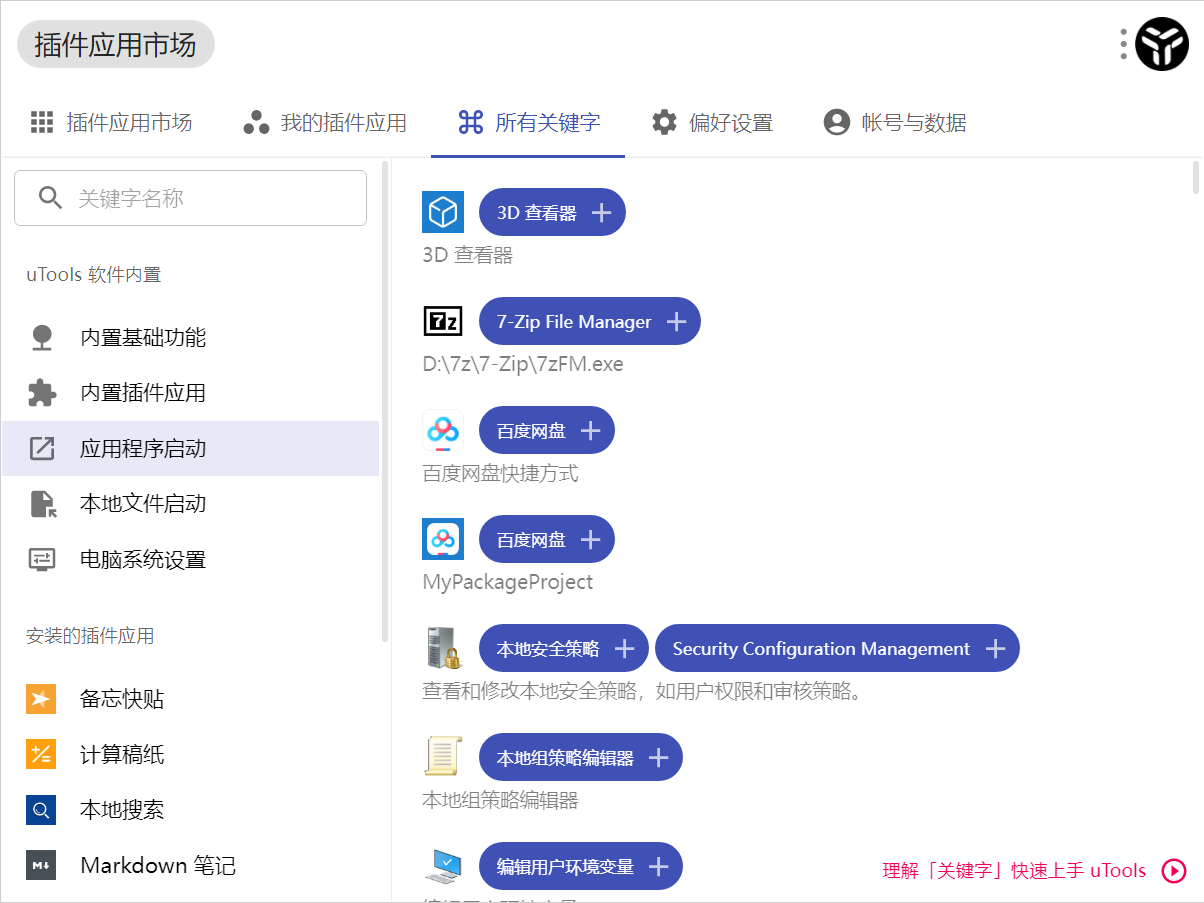The height and width of the screenshot is (903, 1204).
Task: Open the 百度网盘 shortcut icon
Action: [x=442, y=429]
